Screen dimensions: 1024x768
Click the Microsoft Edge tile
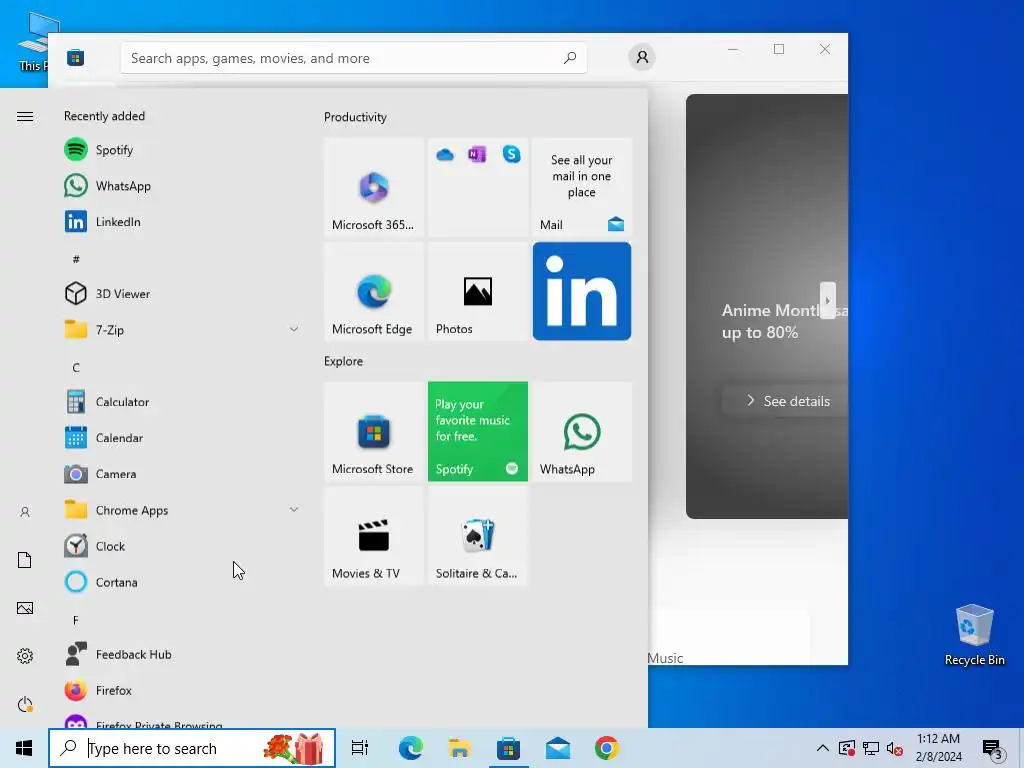(x=374, y=291)
